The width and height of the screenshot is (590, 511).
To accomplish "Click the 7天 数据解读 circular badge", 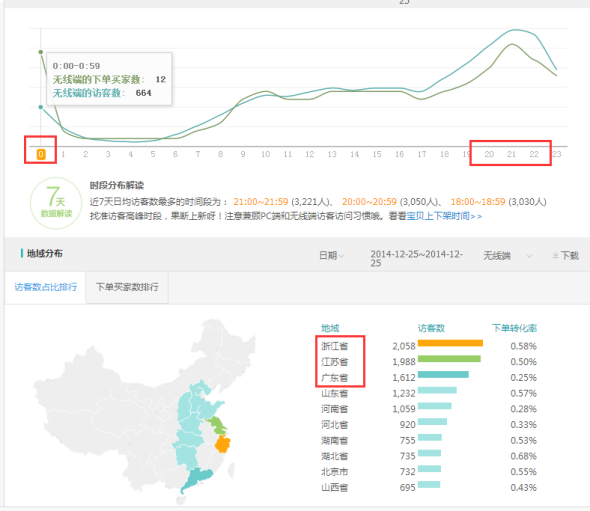I will [x=56, y=203].
